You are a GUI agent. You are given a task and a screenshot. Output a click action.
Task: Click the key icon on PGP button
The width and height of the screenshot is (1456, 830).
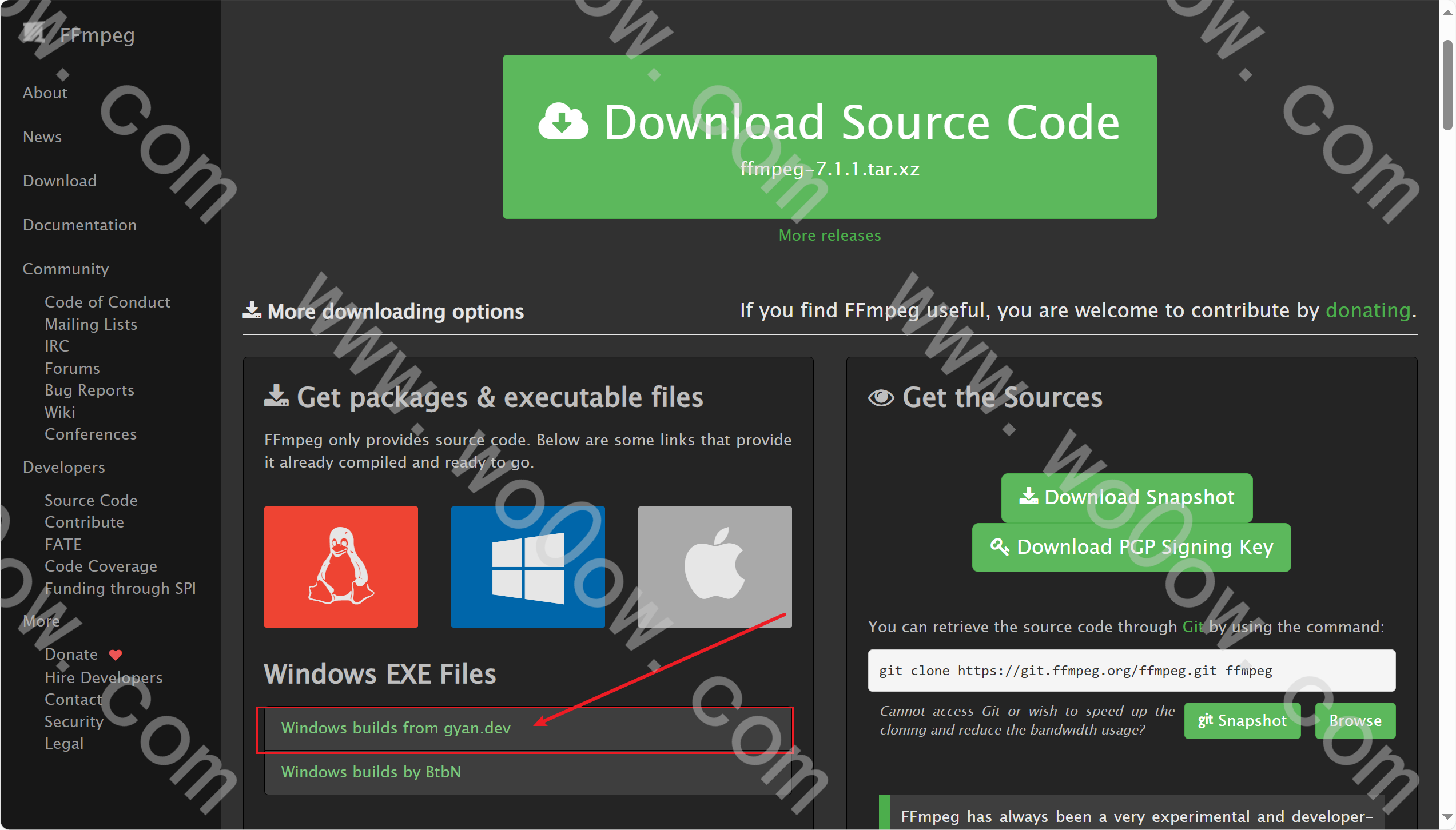click(x=999, y=547)
